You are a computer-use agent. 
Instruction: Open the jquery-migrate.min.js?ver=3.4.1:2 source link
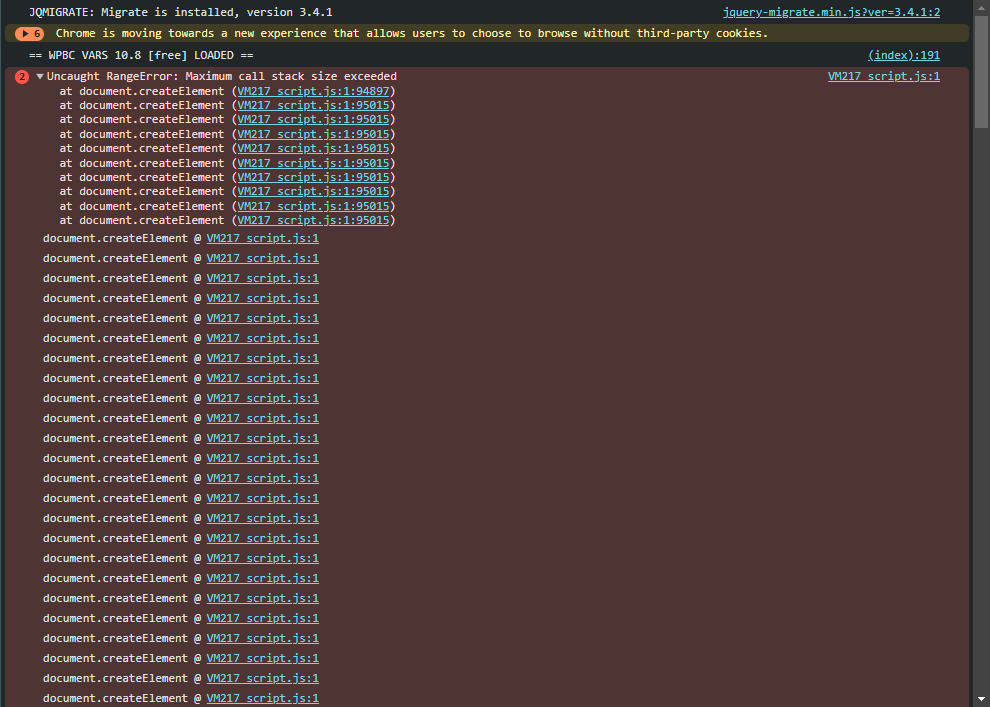[831, 13]
